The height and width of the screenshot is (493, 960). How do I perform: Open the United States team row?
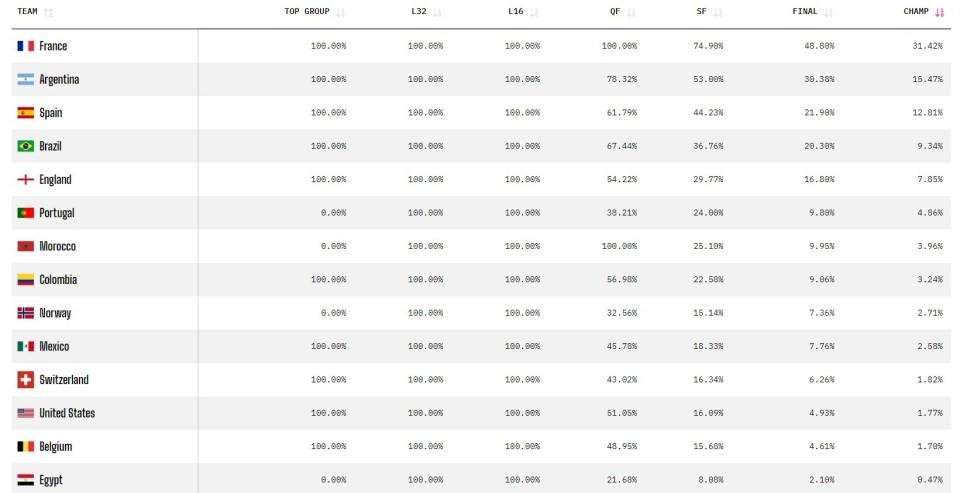point(481,413)
